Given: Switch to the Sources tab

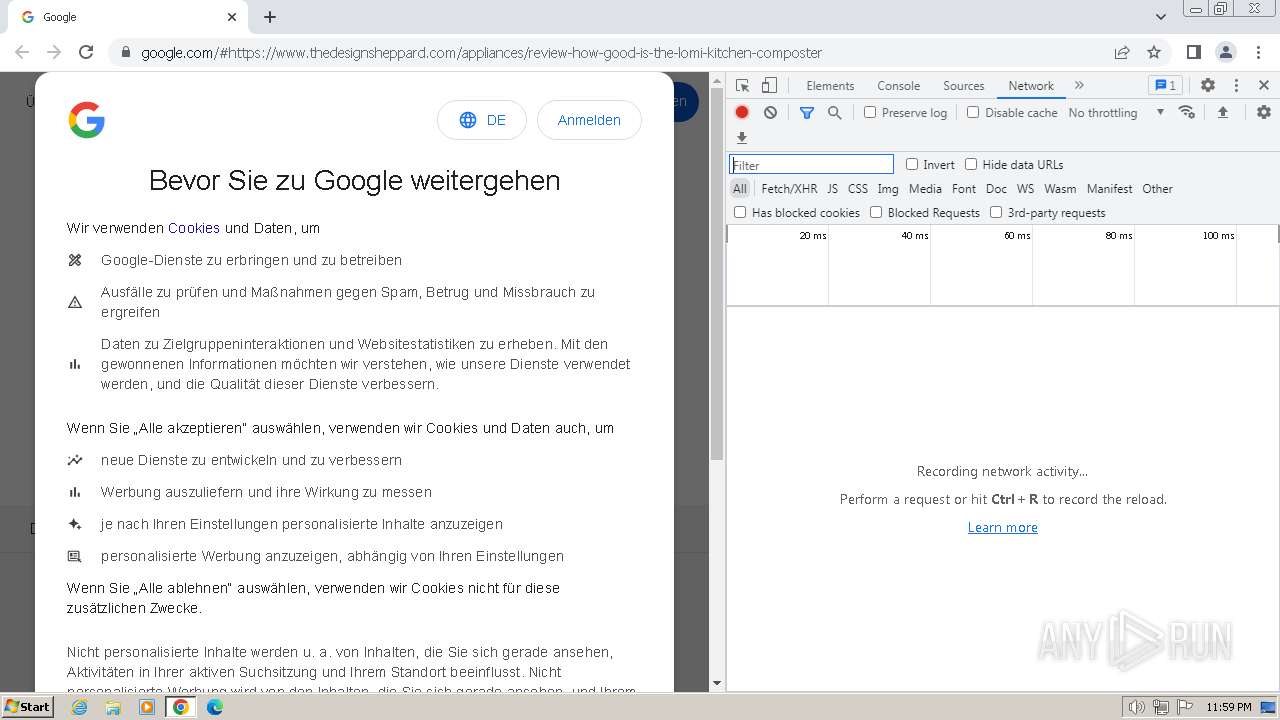Looking at the screenshot, I should click(x=964, y=86).
